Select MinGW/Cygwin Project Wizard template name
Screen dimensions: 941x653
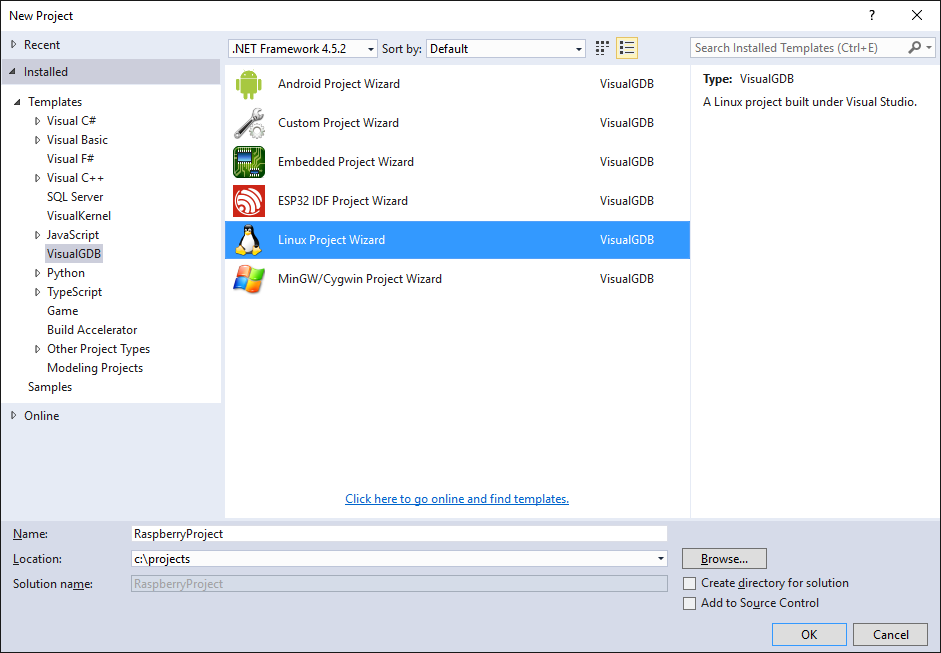pyautogui.click(x=359, y=279)
